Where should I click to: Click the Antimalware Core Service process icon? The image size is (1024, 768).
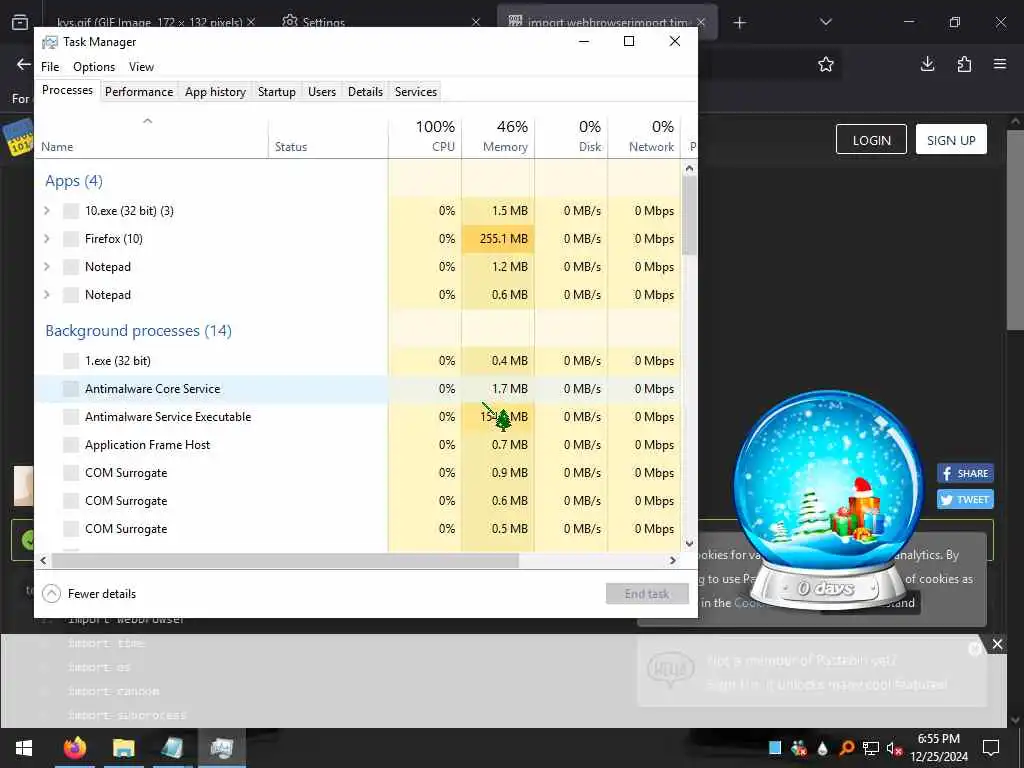[x=71, y=389]
